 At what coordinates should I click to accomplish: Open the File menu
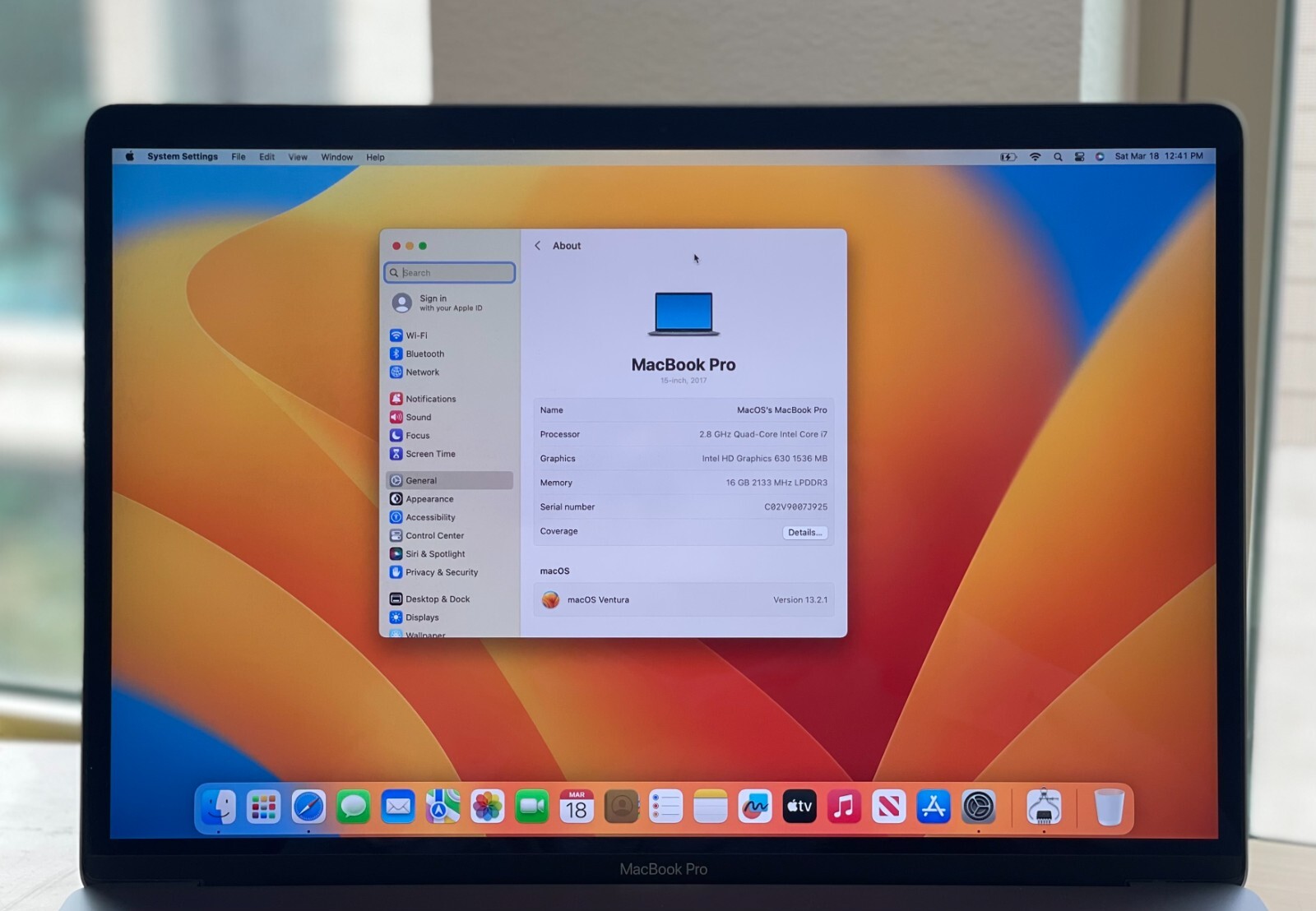coord(239,156)
